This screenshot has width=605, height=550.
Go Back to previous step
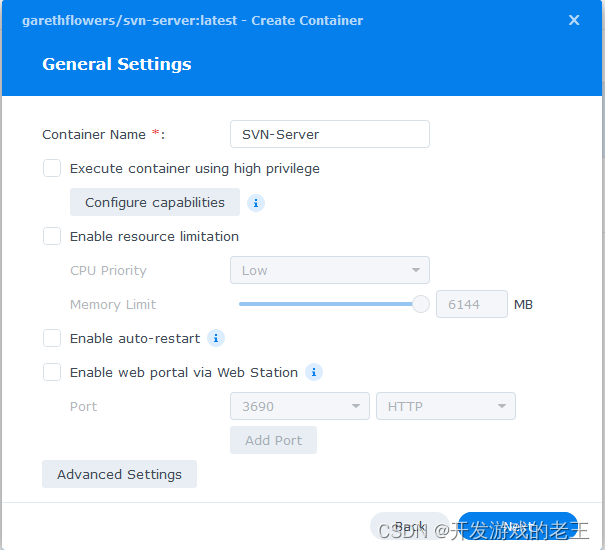[x=410, y=526]
